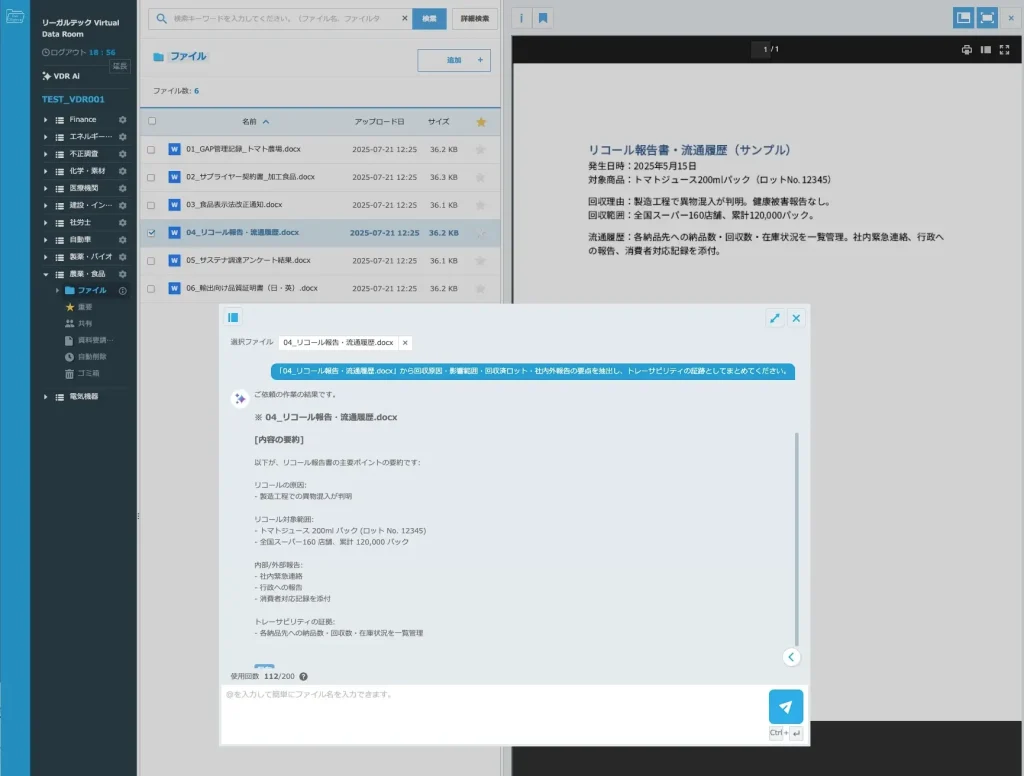This screenshot has height=776, width=1024.
Task: Open the 共有 item in sidebar
Action: tap(84, 324)
